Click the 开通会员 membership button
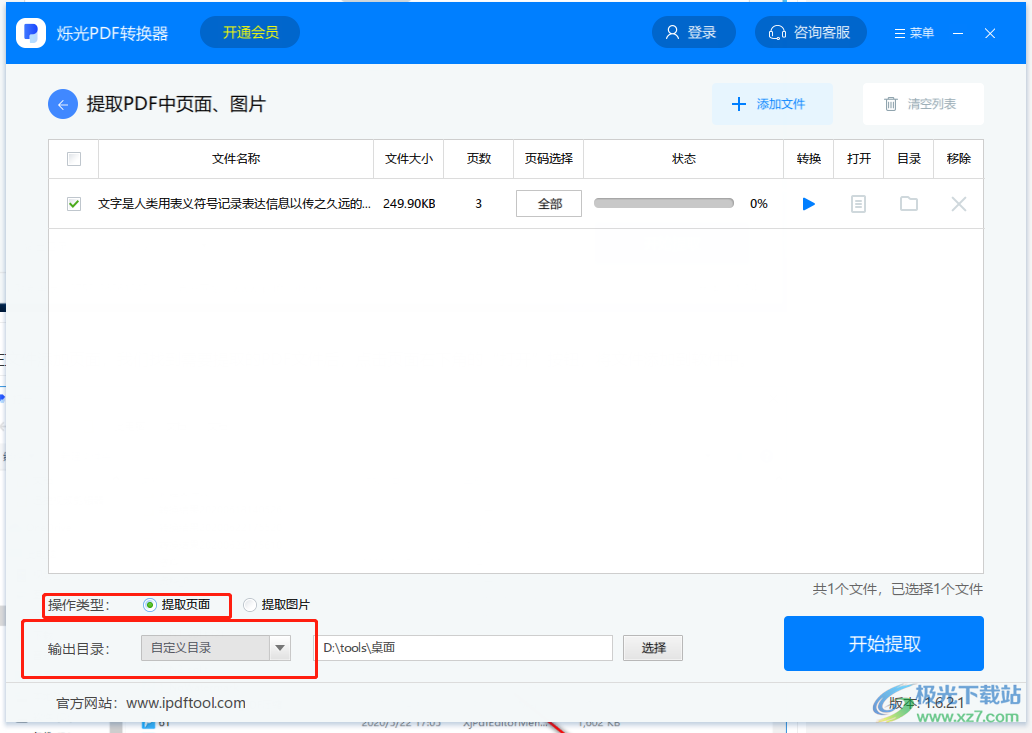Viewport: 1032px width, 733px height. click(x=250, y=32)
